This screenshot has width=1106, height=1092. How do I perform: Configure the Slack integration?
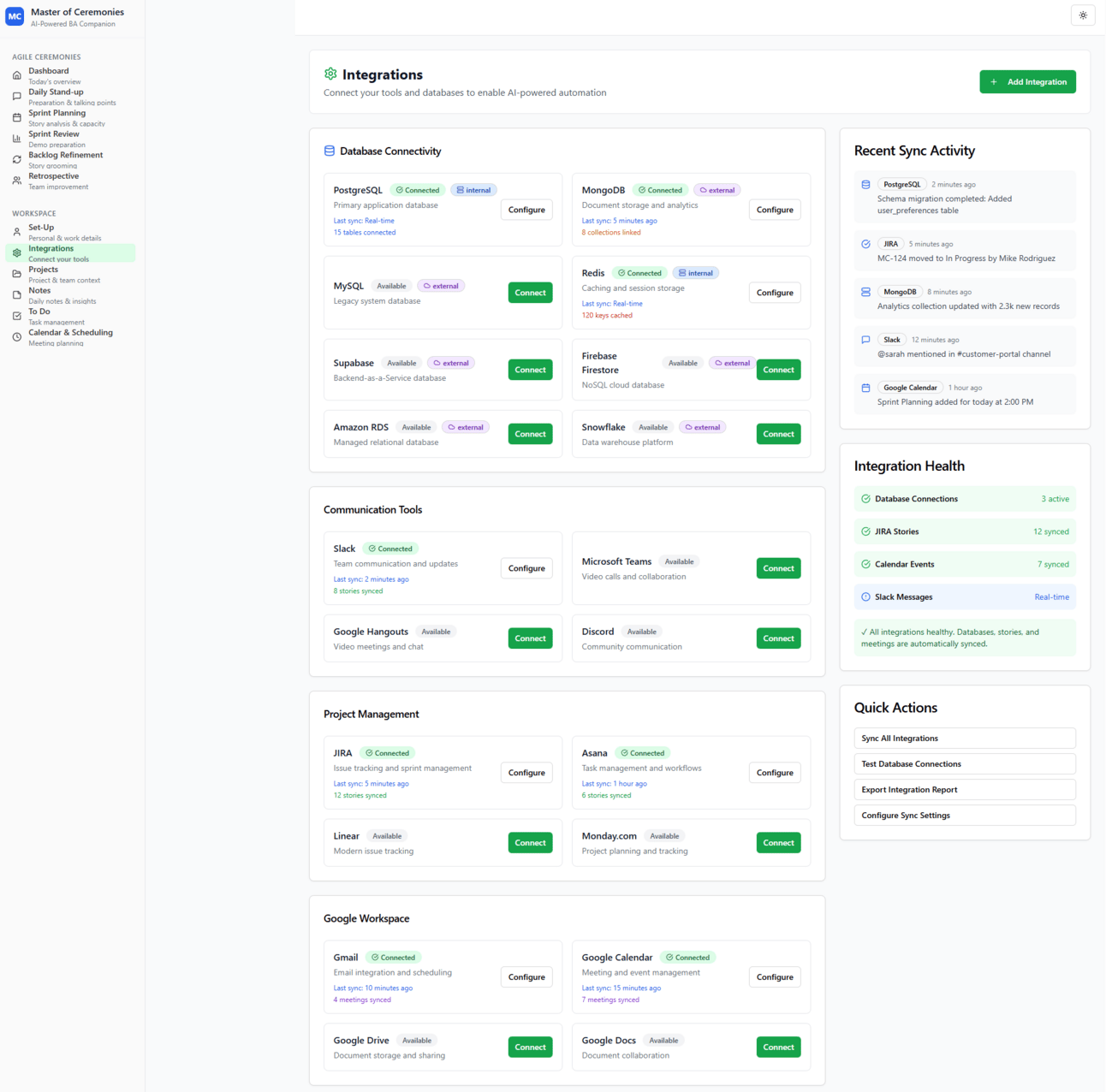pos(526,568)
